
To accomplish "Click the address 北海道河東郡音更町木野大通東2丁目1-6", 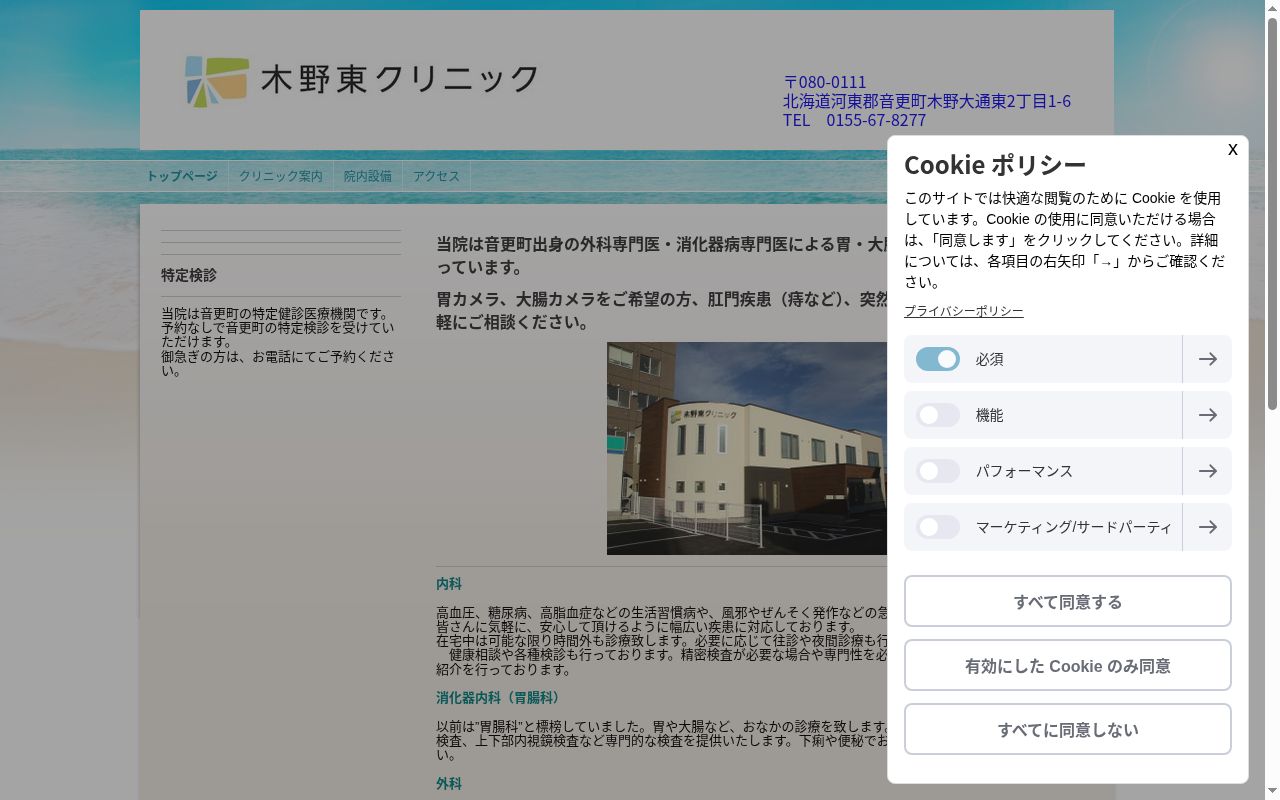I will (x=927, y=101).
